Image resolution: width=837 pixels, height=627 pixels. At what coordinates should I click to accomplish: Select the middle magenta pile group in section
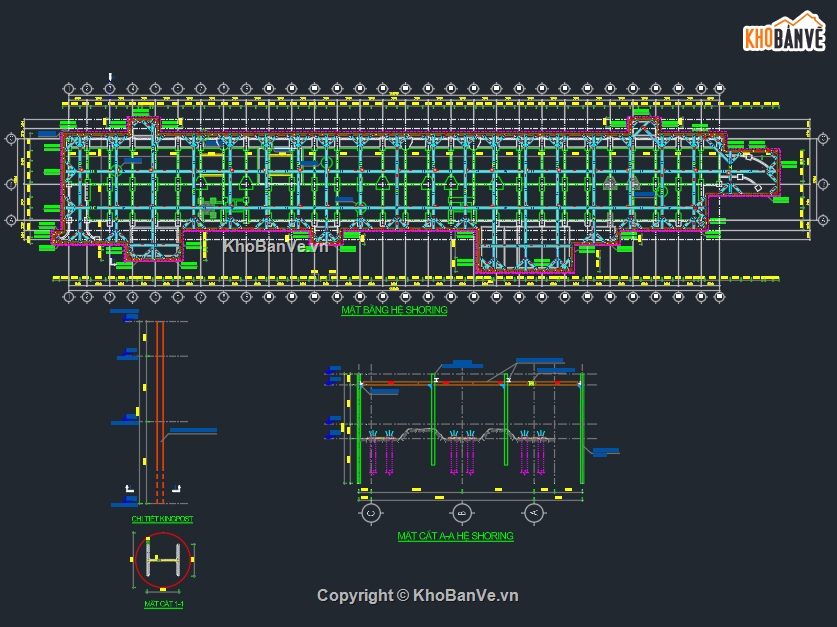pyautogui.click(x=461, y=454)
